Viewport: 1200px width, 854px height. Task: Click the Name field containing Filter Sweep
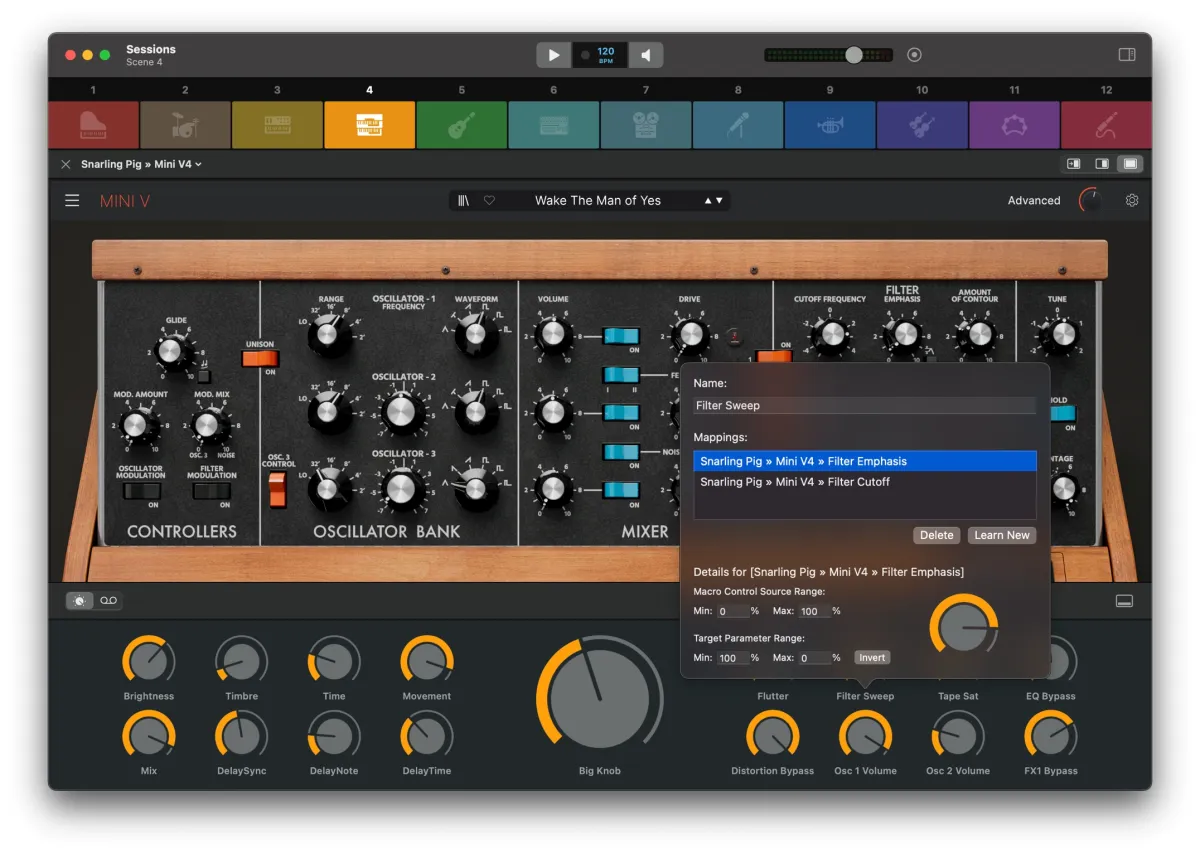[865, 406]
